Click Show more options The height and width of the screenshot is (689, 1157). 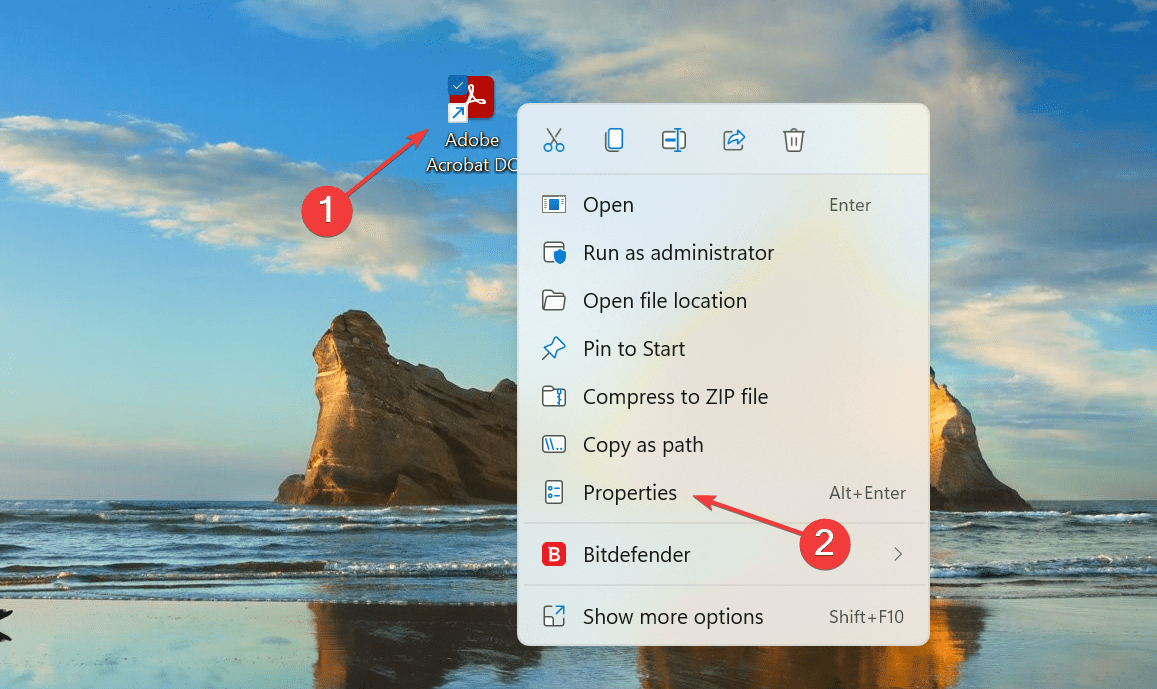pos(672,616)
